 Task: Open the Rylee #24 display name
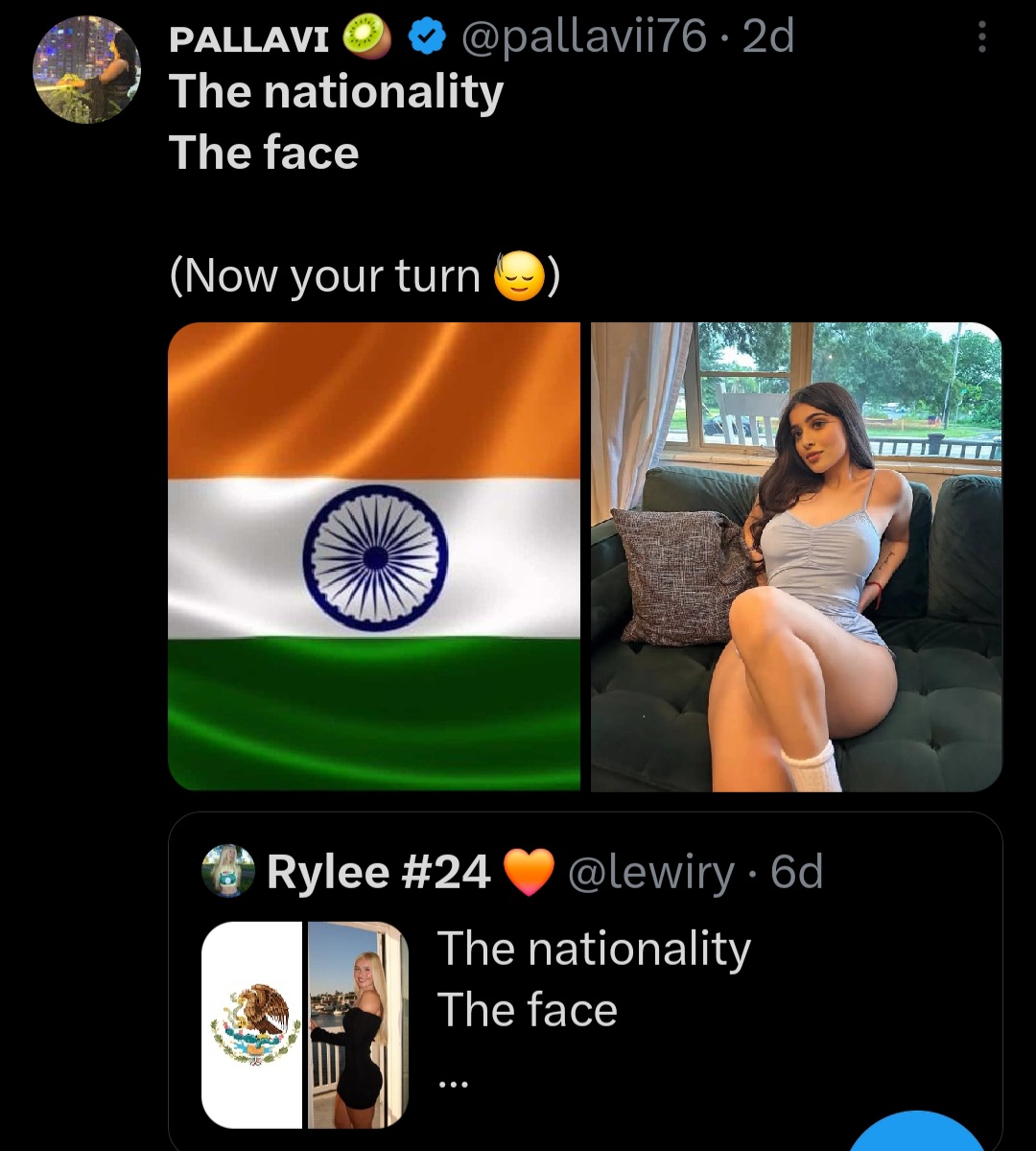pos(379,873)
